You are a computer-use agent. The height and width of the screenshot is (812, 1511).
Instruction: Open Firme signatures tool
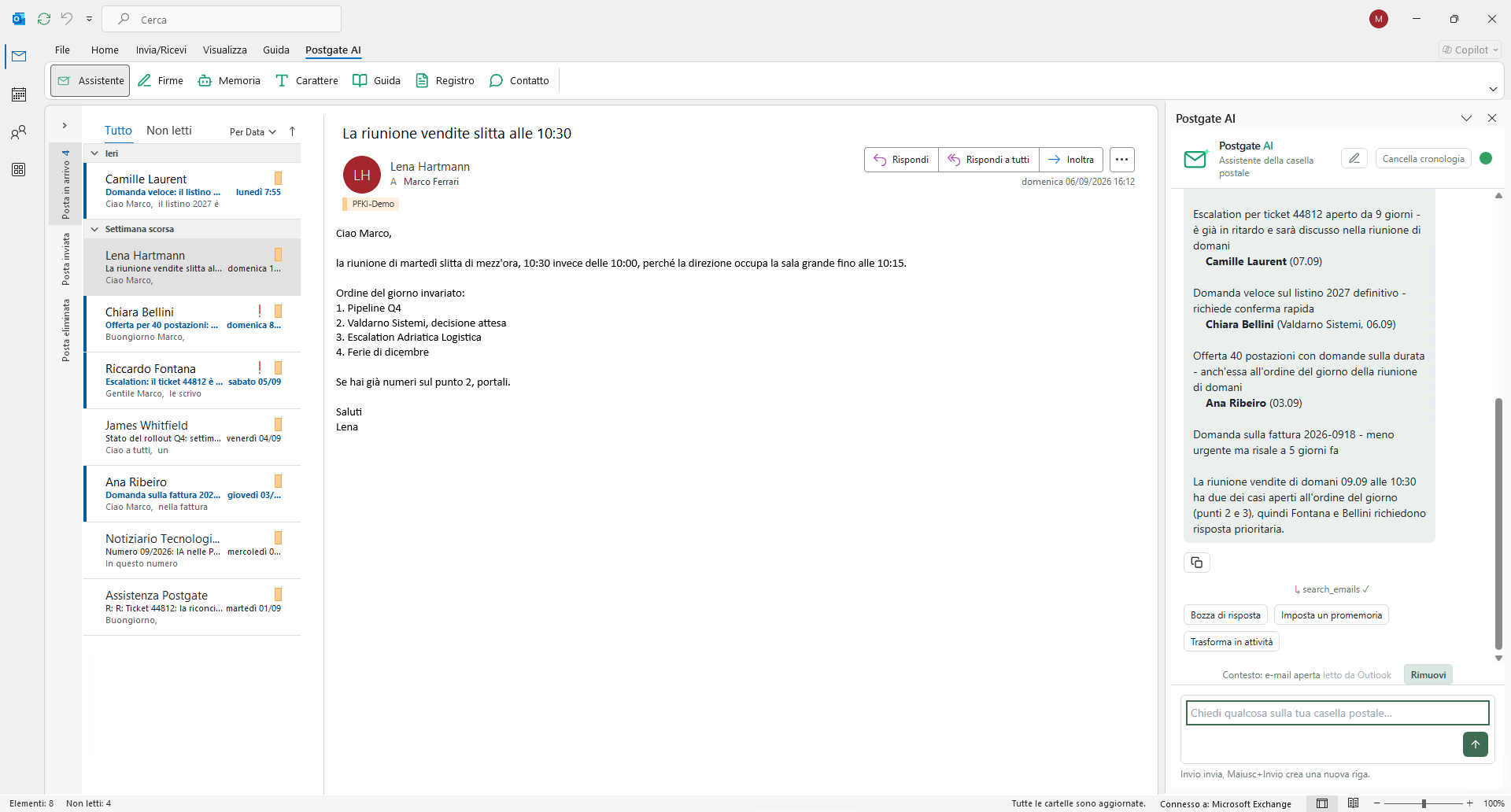(161, 80)
